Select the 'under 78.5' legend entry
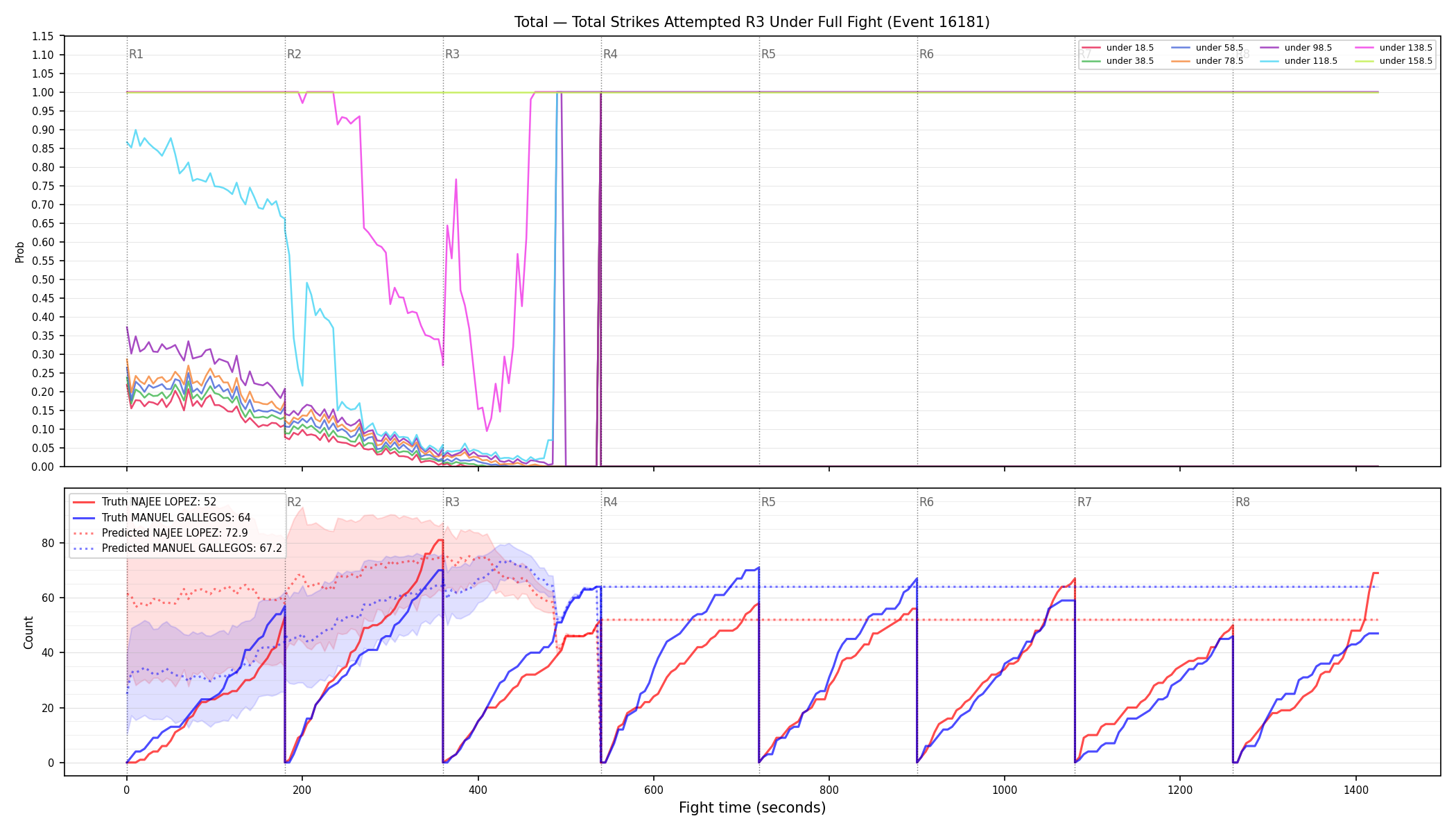1456x832 pixels. pos(1206,61)
